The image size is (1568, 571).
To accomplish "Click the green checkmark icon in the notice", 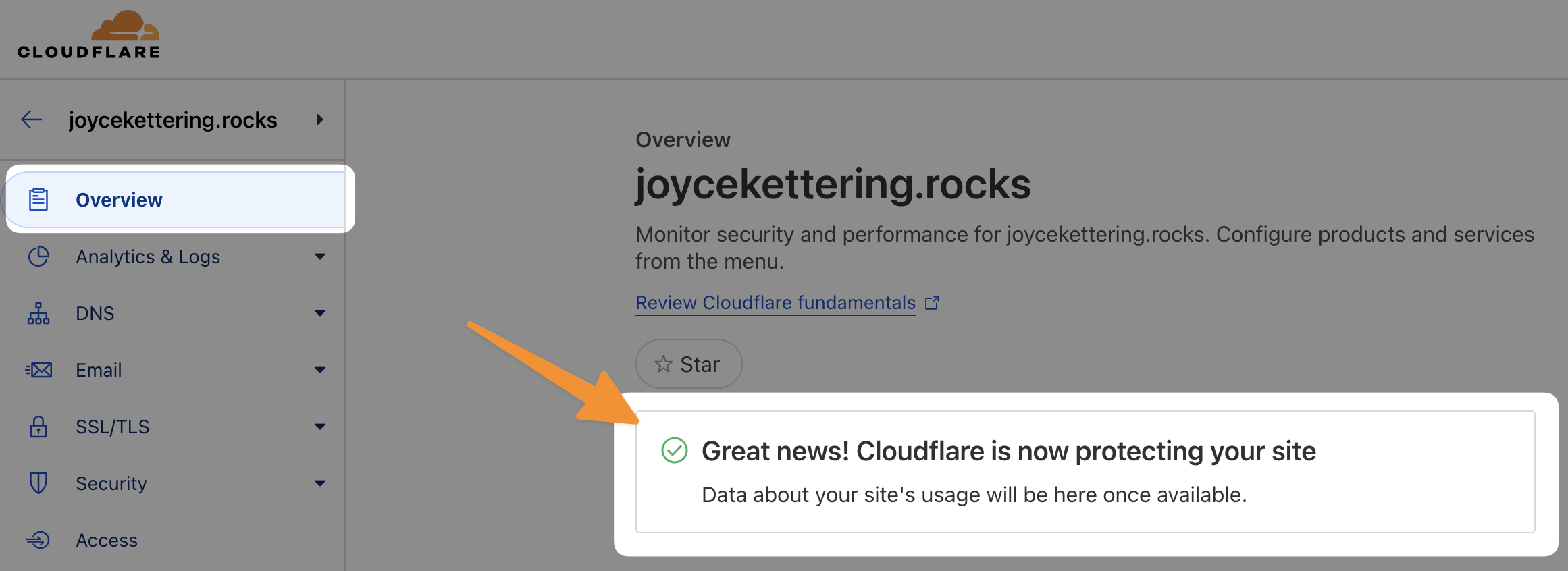I will 674,450.
